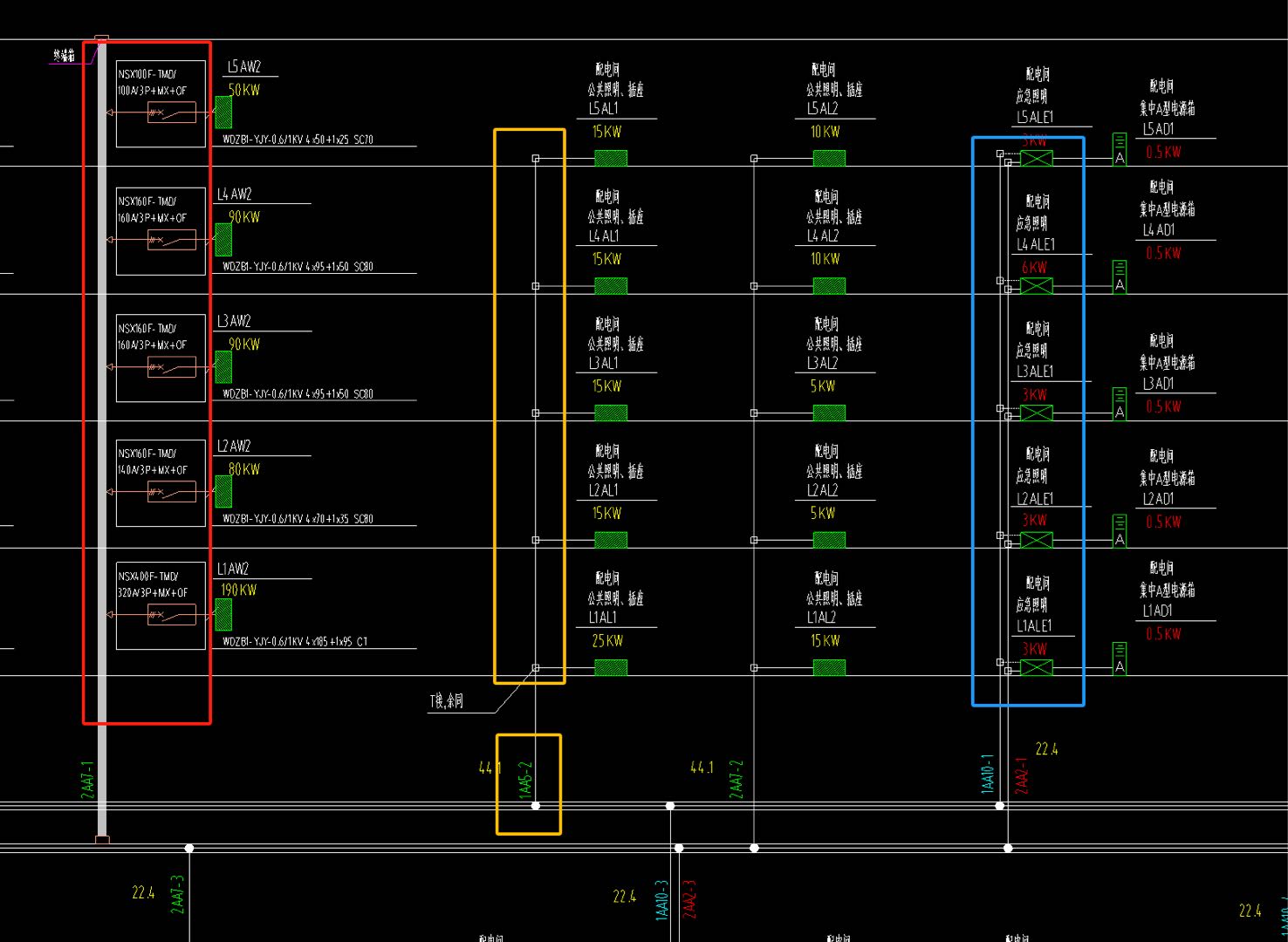This screenshot has width=1288, height=942.
Task: Click the cyan vertical 1AA10-3 circuit label
Action: pos(661,899)
